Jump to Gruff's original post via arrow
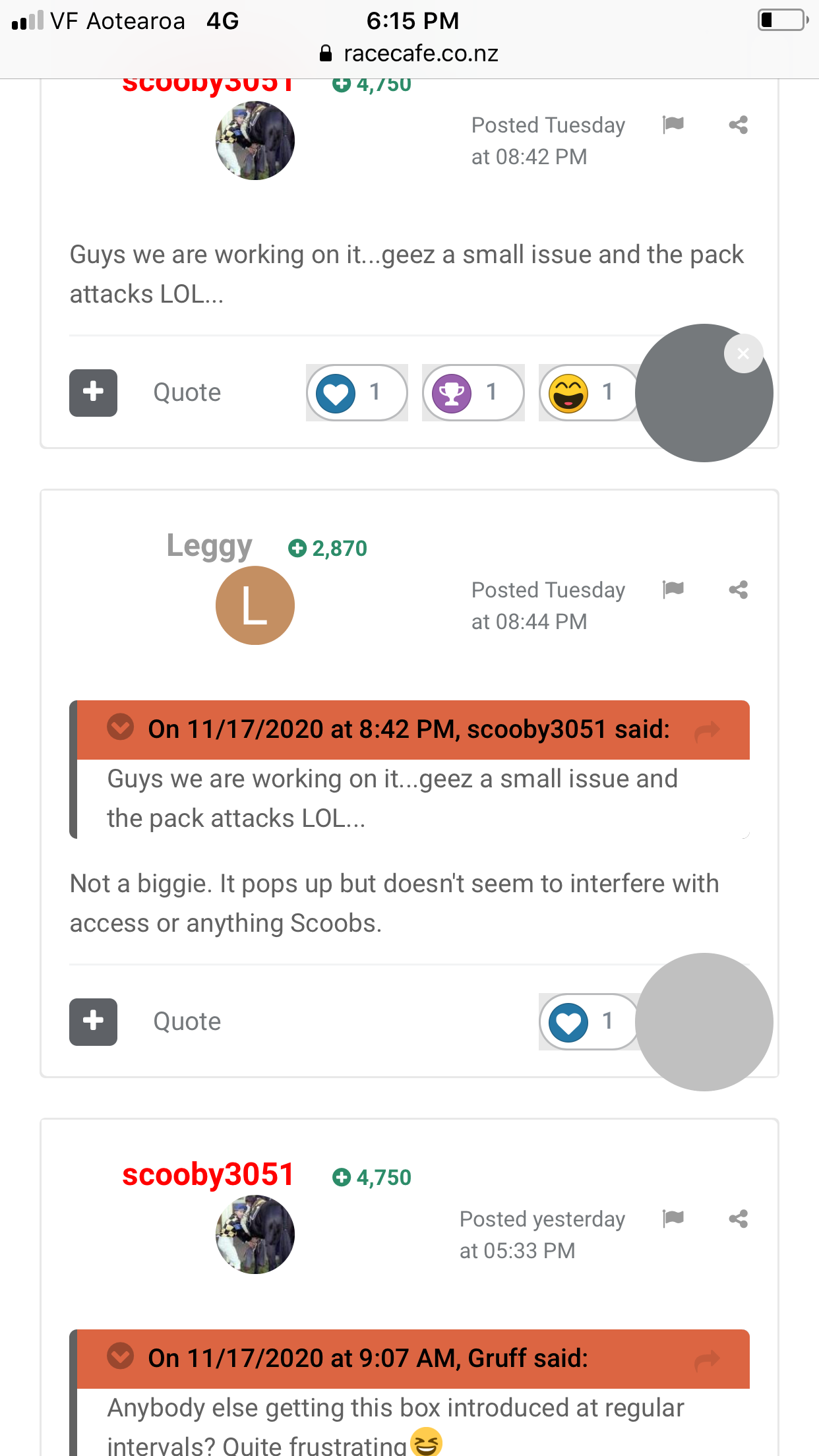819x1456 pixels. pyautogui.click(x=707, y=1360)
